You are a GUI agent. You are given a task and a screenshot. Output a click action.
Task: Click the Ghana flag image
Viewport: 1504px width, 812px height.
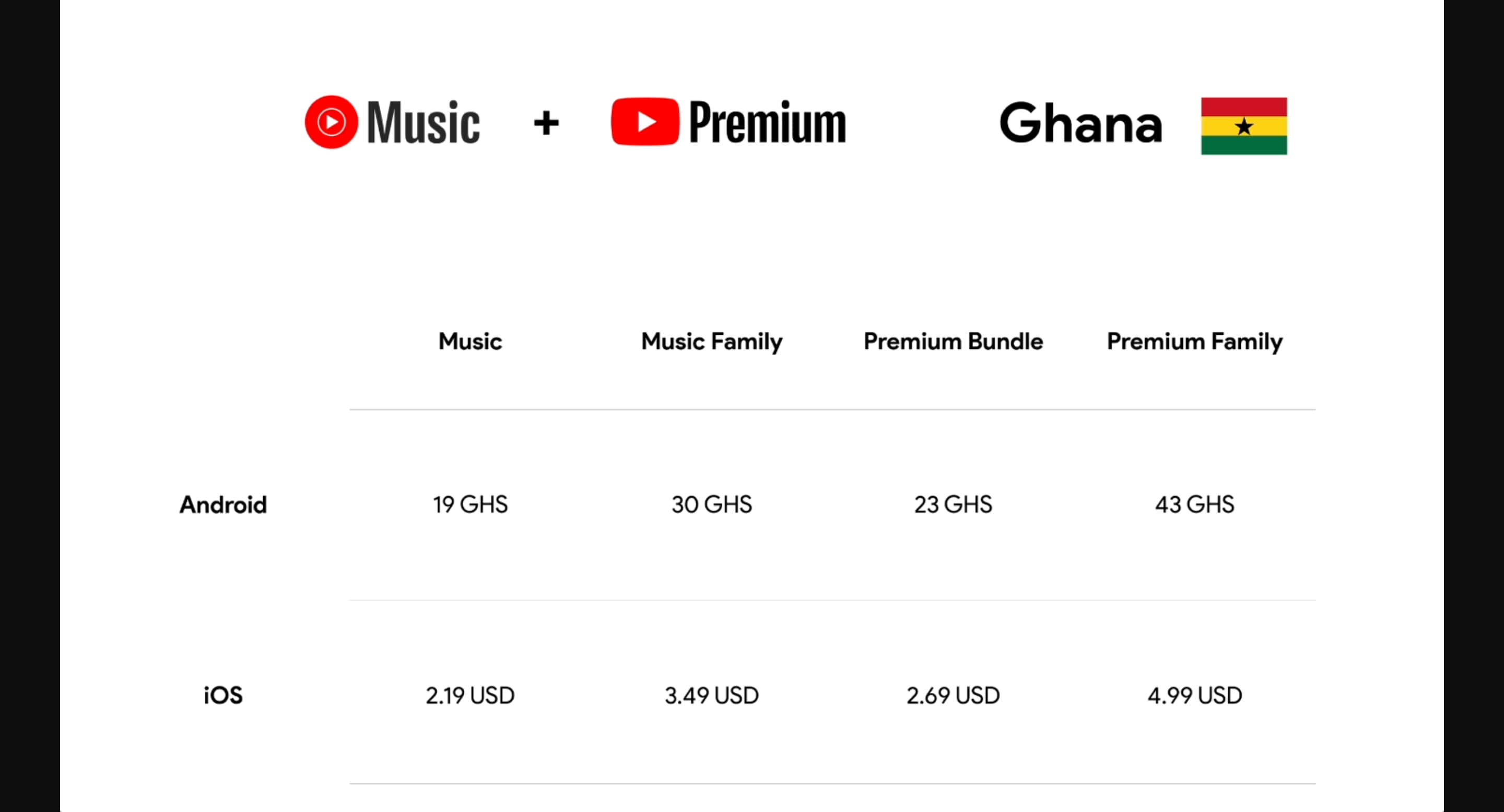(1243, 126)
